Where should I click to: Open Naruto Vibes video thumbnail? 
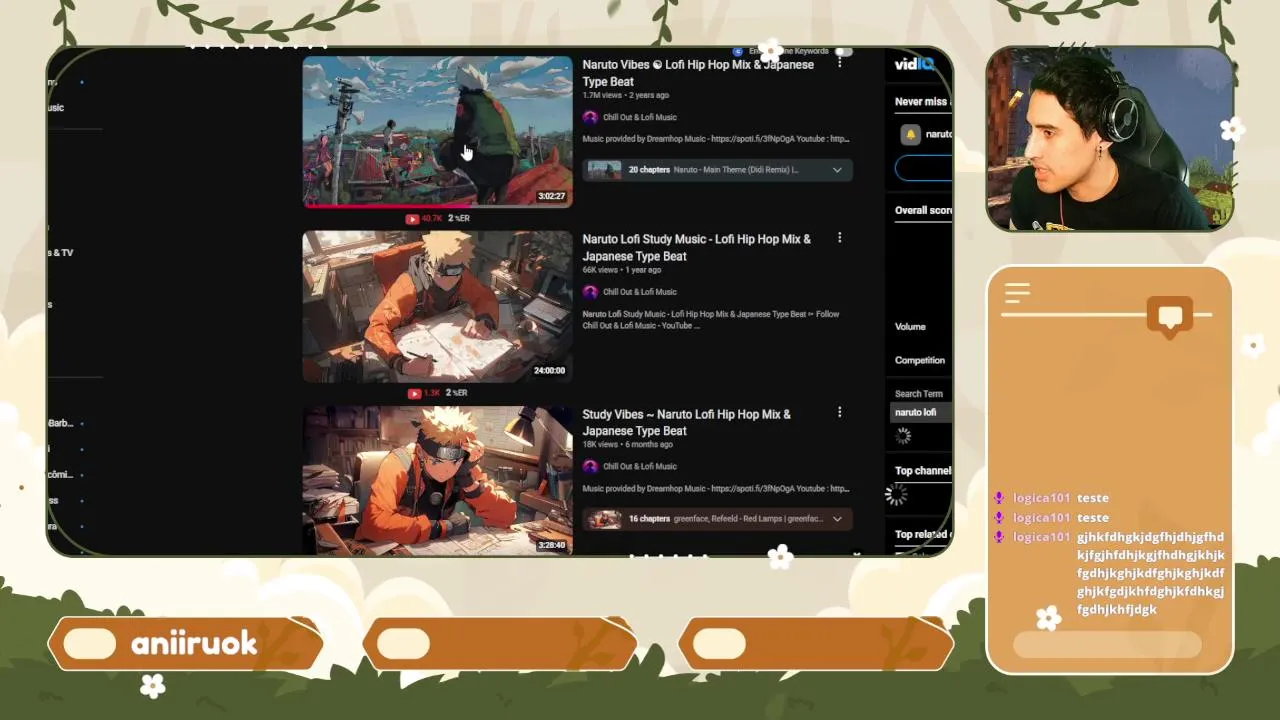pyautogui.click(x=437, y=131)
